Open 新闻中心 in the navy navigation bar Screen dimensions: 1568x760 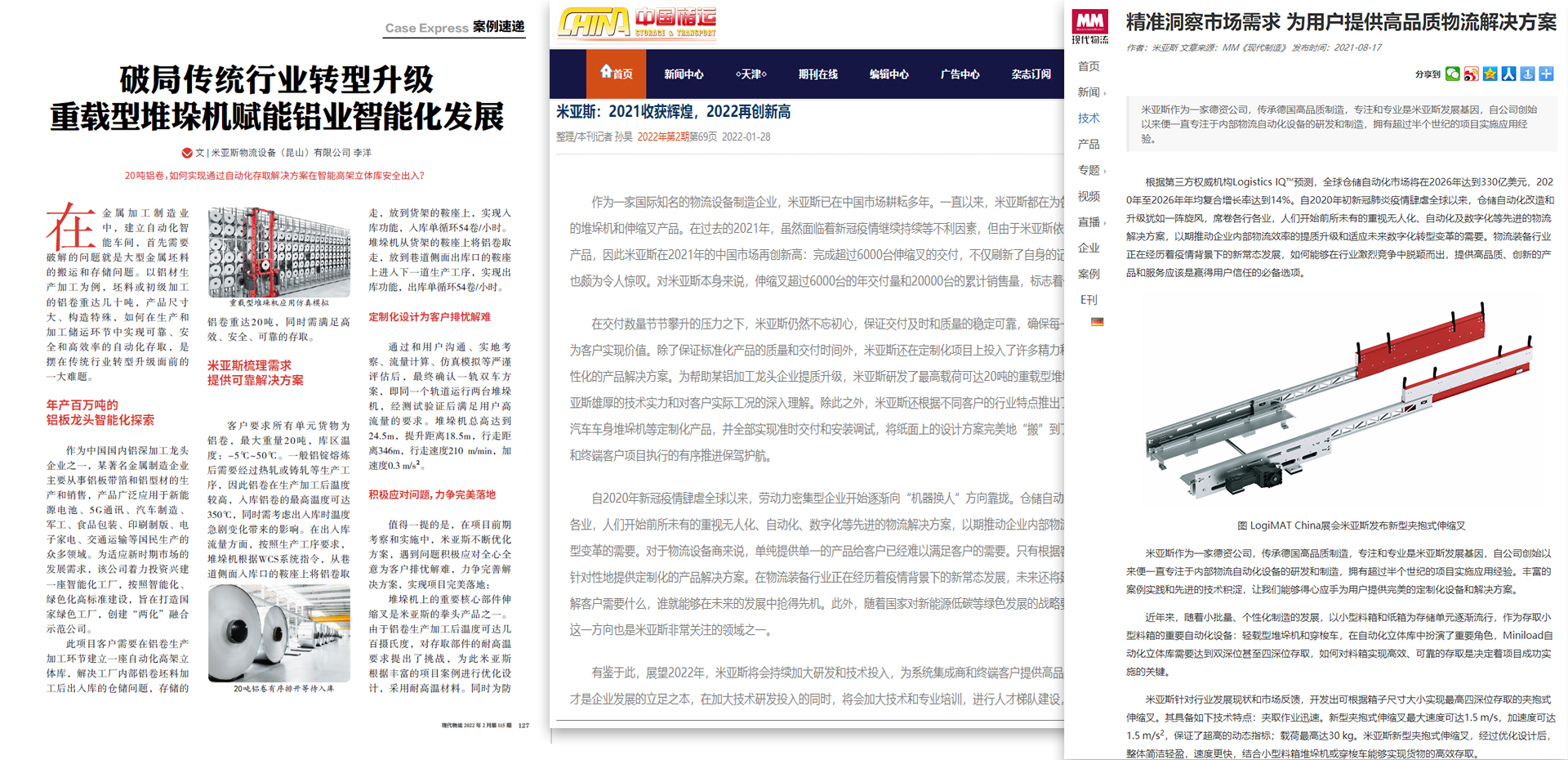[x=684, y=74]
